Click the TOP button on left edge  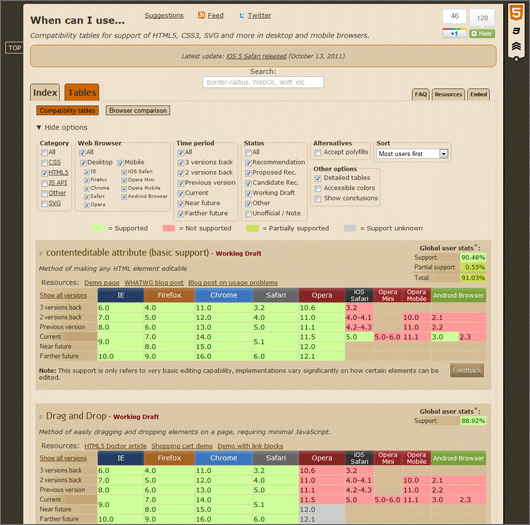point(15,48)
